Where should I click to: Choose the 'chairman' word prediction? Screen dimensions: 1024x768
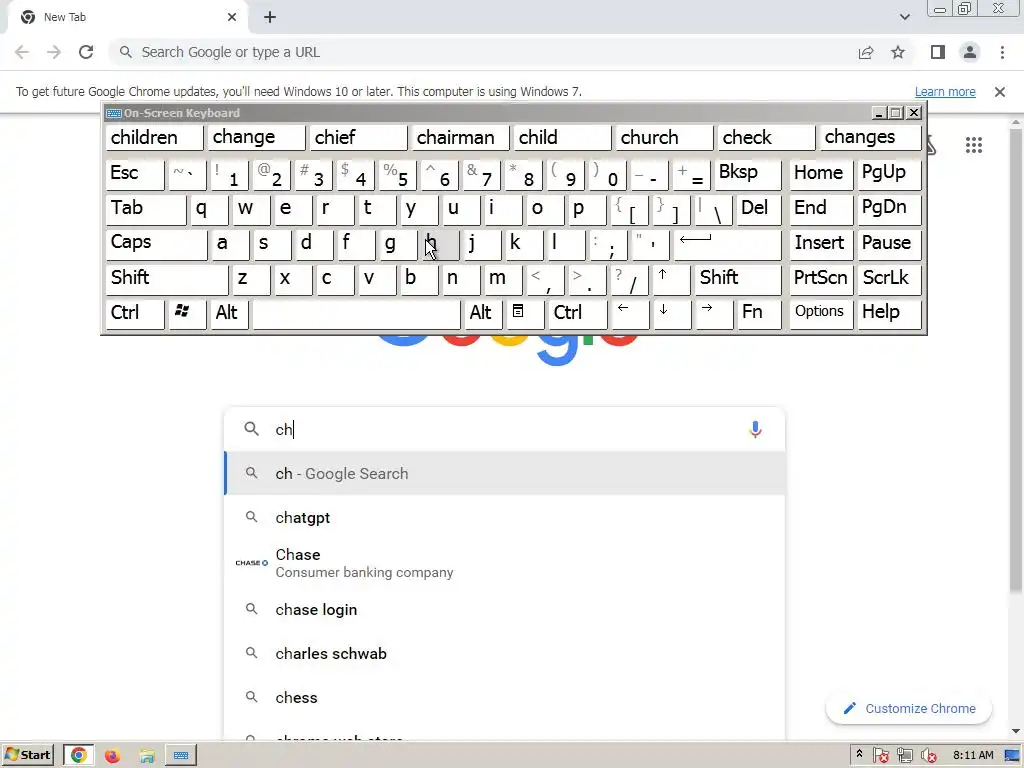460,138
